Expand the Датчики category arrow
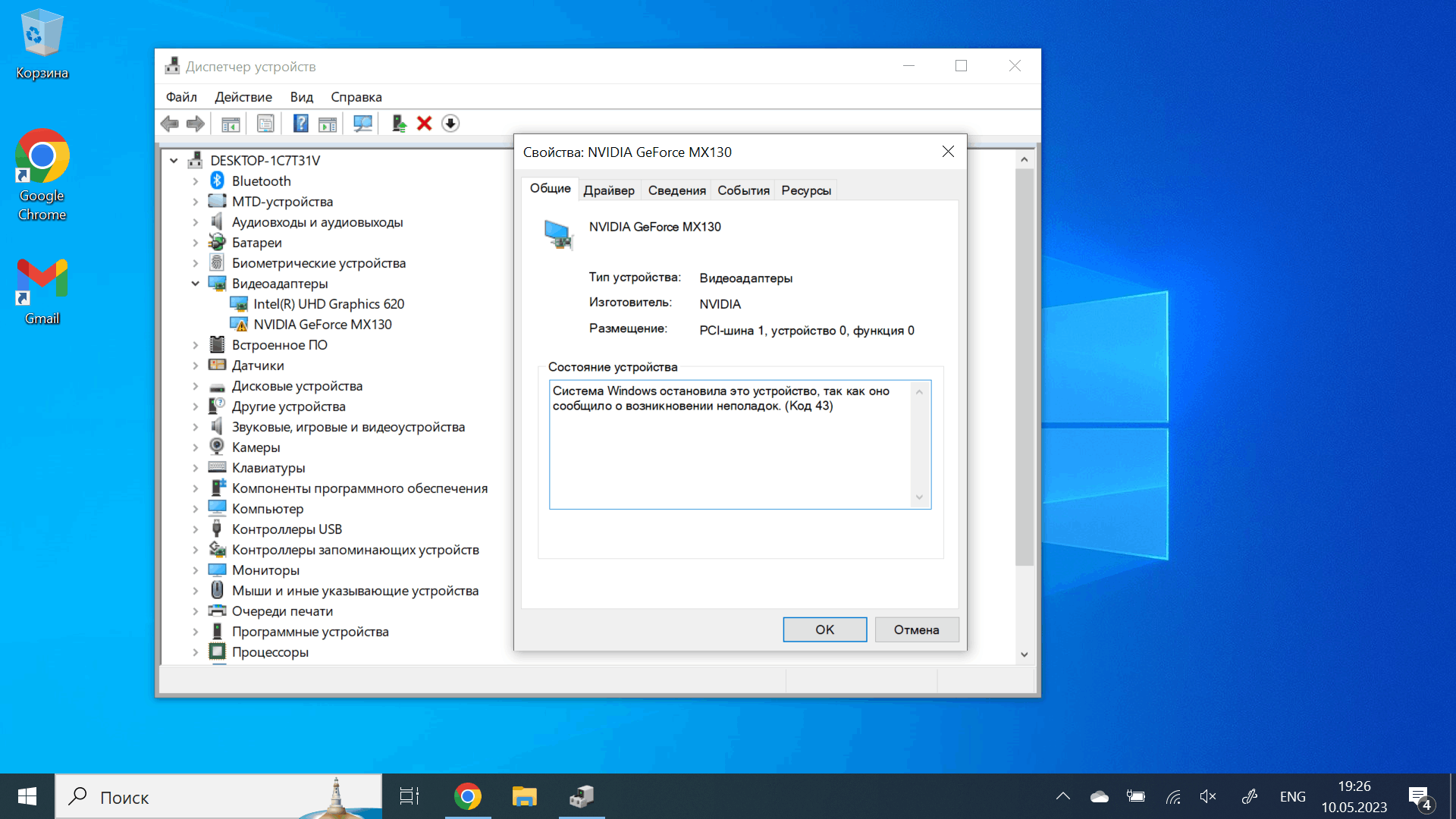The height and width of the screenshot is (819, 1456). point(195,366)
